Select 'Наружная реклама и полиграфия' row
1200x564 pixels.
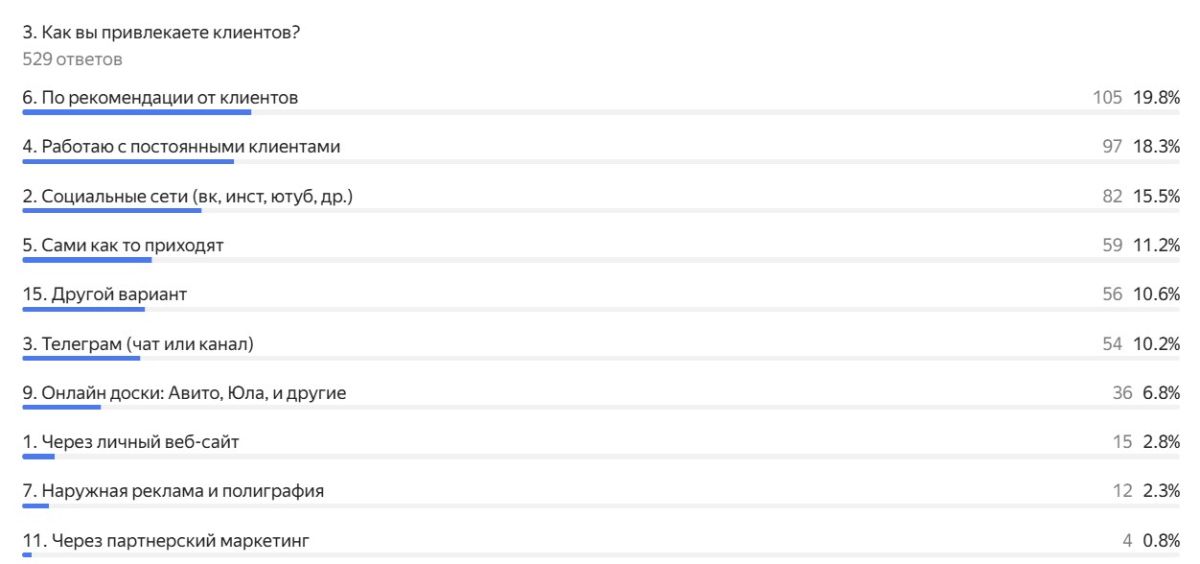click(x=173, y=491)
